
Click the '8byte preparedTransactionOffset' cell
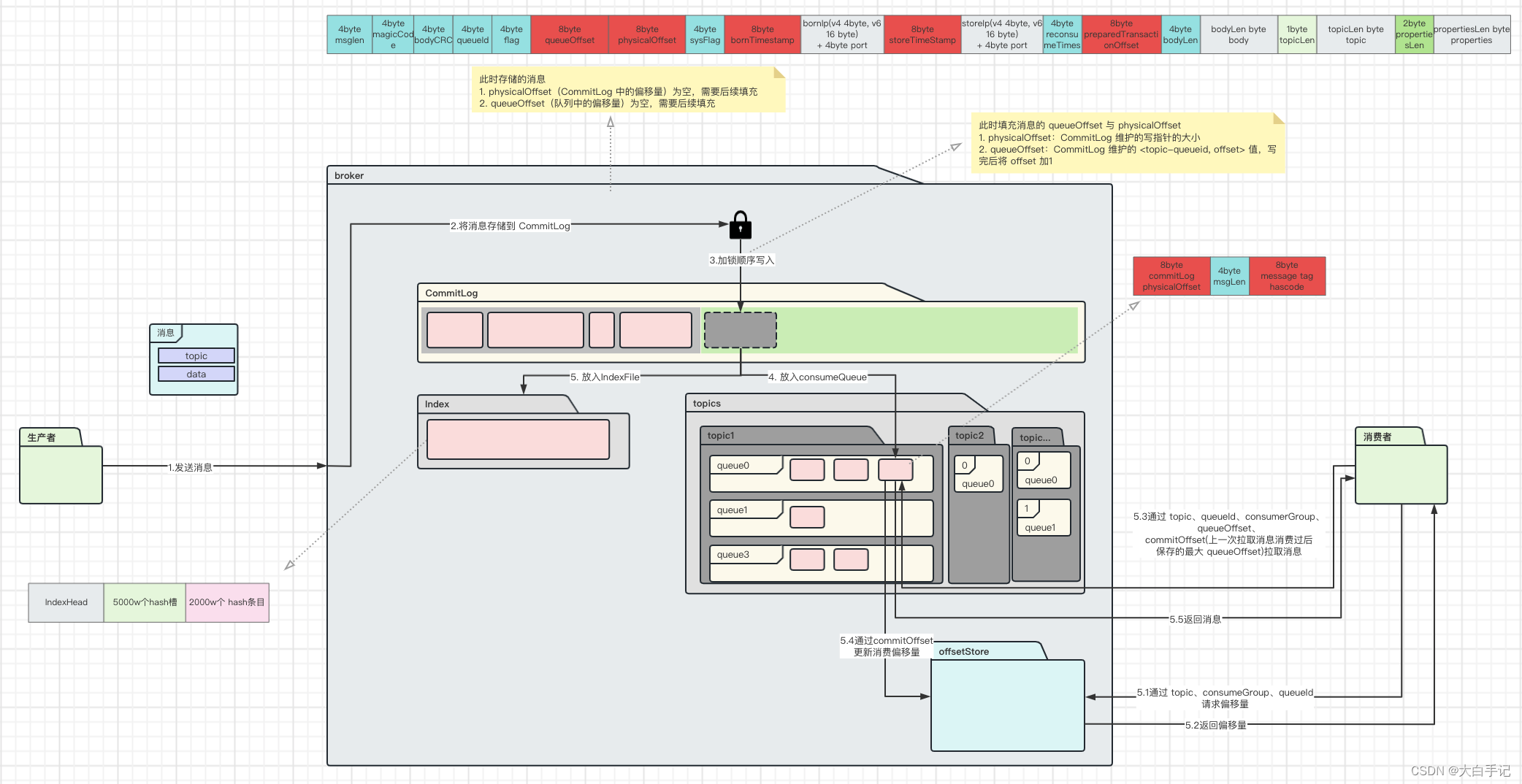(1121, 34)
